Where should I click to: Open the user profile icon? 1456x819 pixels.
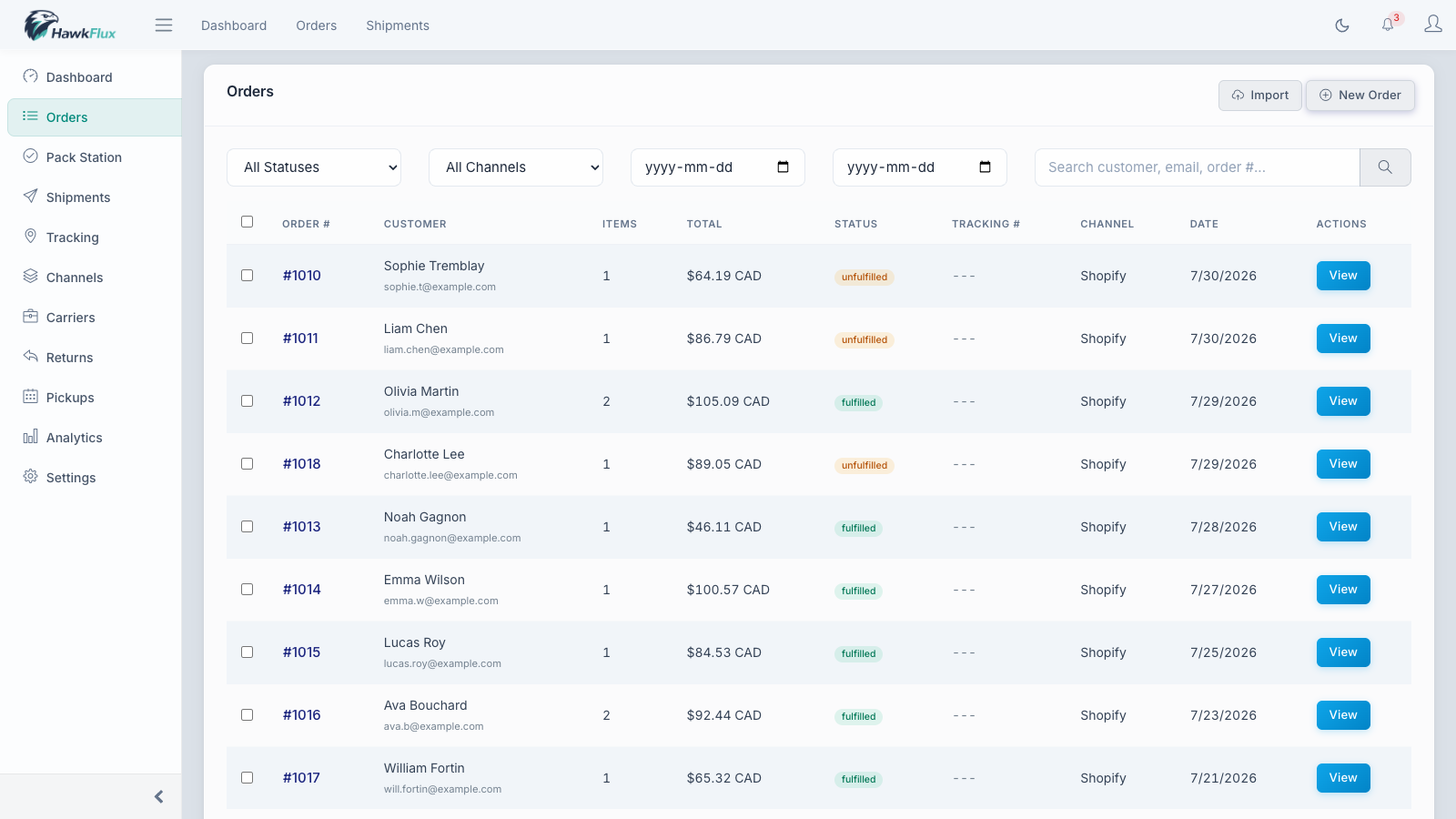coord(1433,25)
